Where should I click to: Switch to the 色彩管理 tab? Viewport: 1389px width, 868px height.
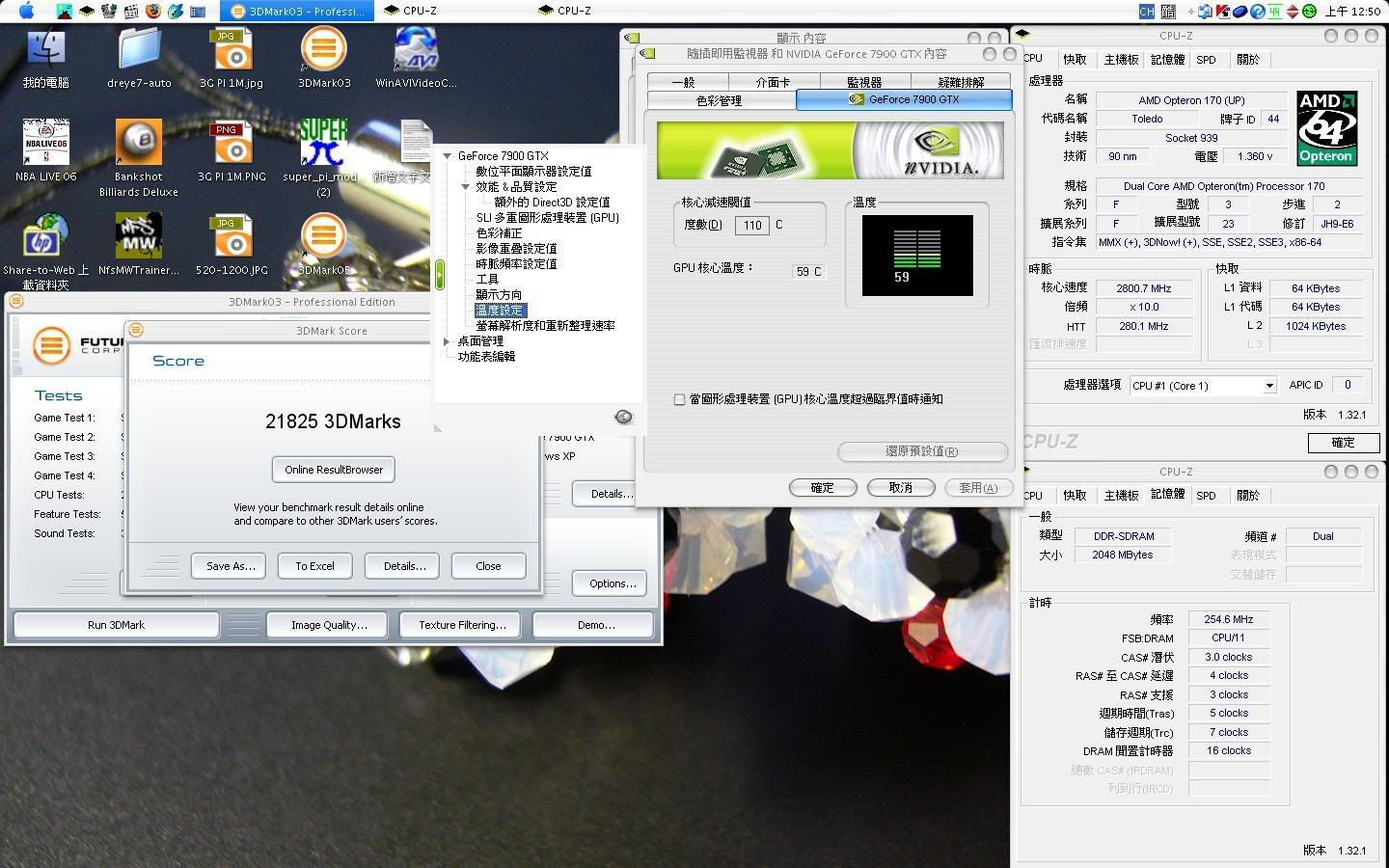pos(720,100)
